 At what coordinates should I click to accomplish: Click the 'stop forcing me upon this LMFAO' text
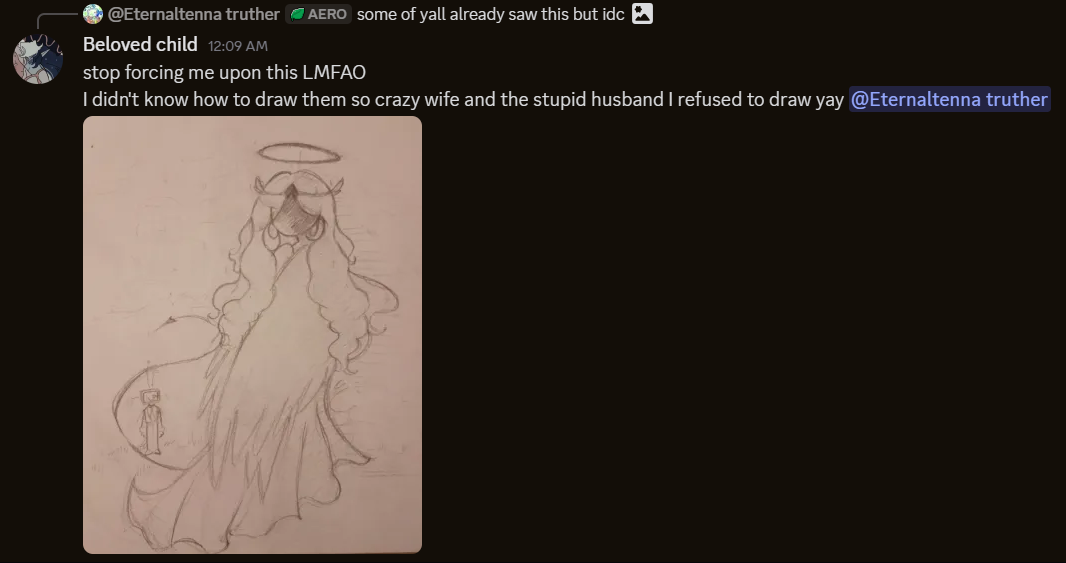[x=224, y=72]
